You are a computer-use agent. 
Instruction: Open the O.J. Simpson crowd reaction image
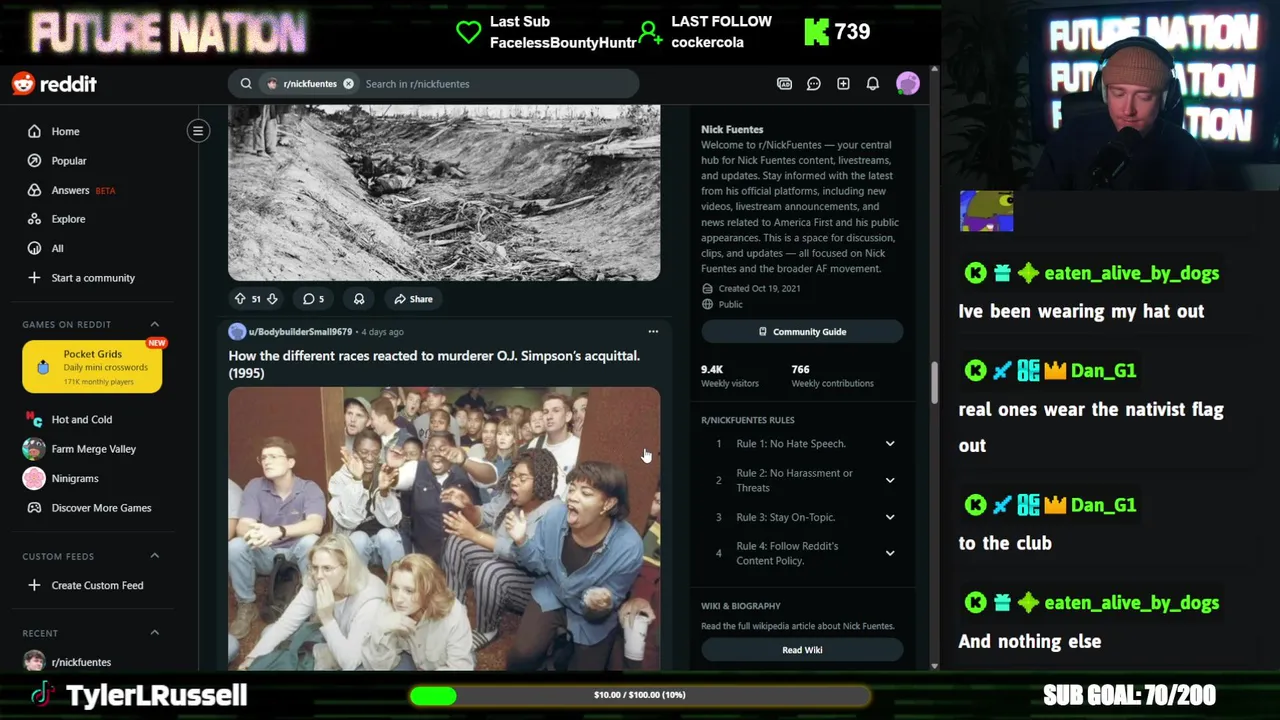pos(444,528)
